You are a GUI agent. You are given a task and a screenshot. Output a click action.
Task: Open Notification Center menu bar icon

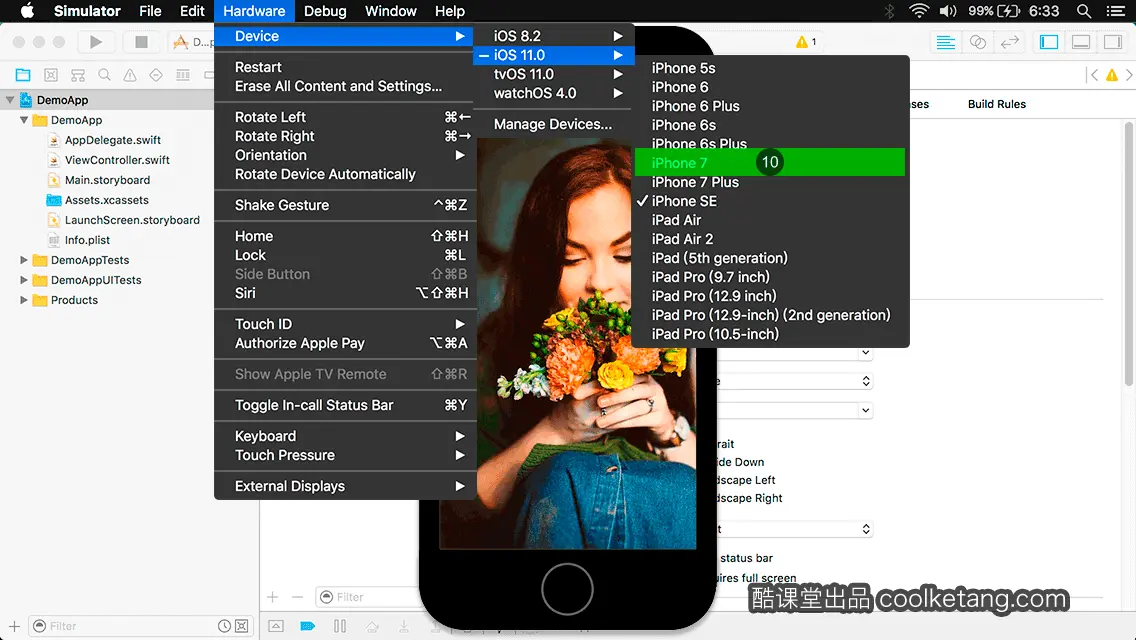1116,11
